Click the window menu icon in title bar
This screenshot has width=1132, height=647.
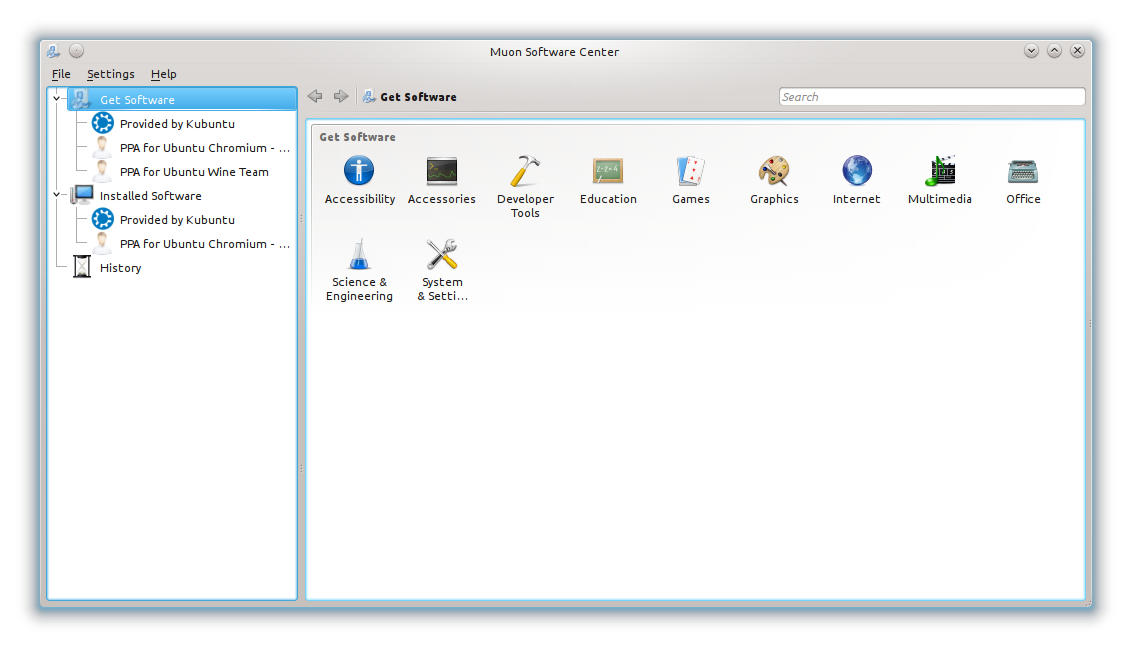53,51
